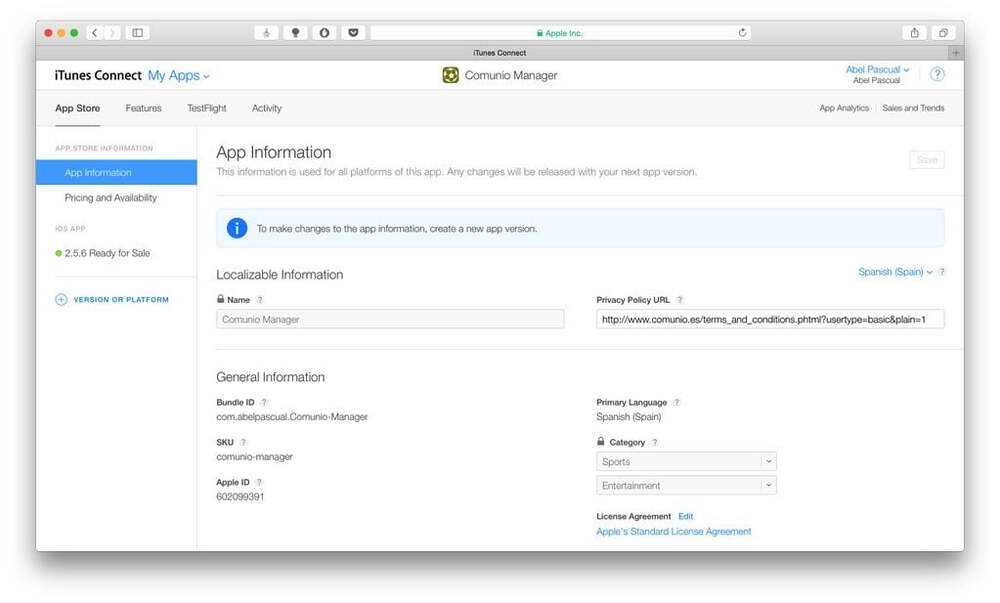Viewport: 1000px width, 603px height.
Task: Click the Safari sidebar toggle icon
Action: coord(138,33)
